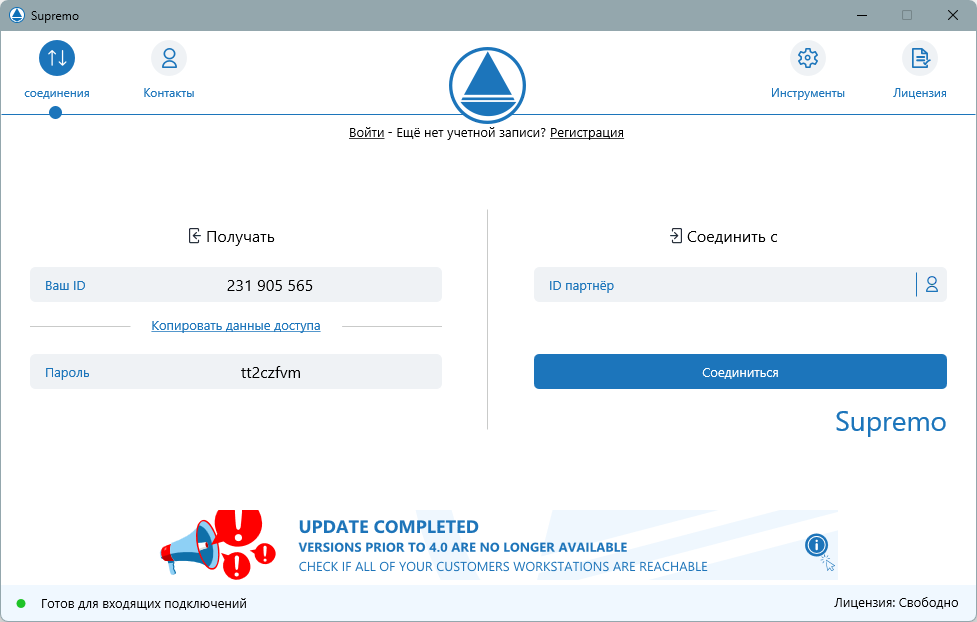The width and height of the screenshot is (977, 622).
Task: Open the соединения tab icon
Action: (x=57, y=58)
